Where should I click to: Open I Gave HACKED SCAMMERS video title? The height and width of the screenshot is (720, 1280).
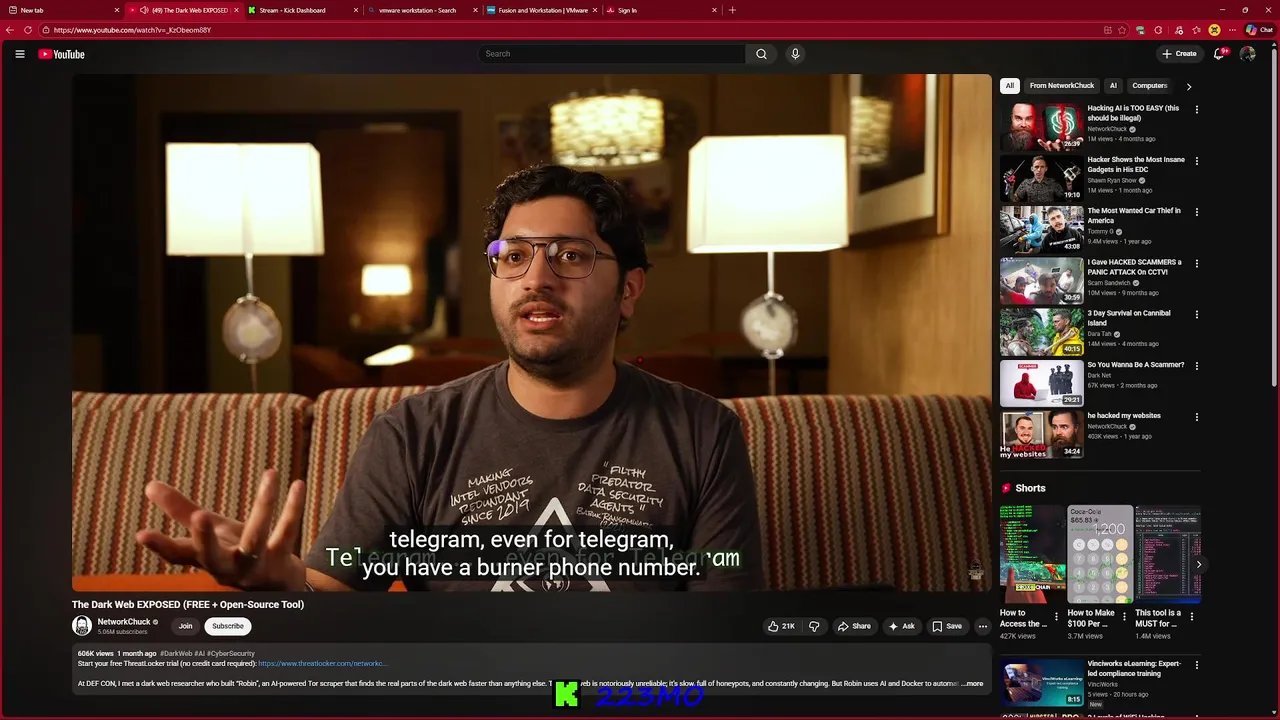1134,267
